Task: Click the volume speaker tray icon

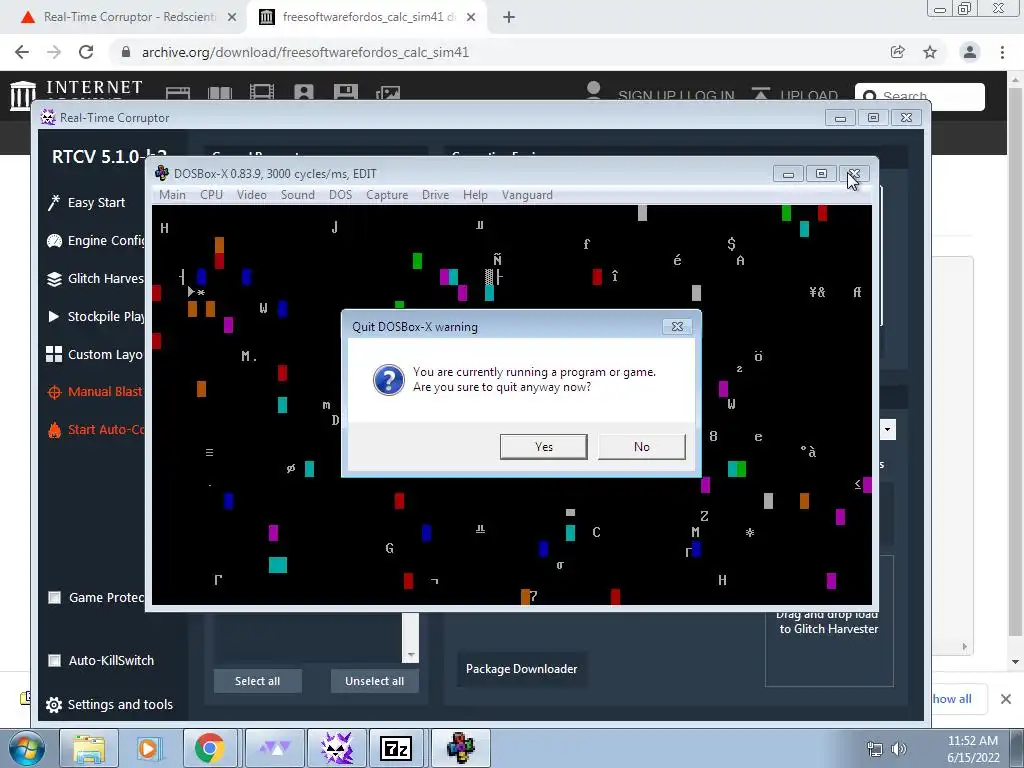Action: [x=899, y=749]
